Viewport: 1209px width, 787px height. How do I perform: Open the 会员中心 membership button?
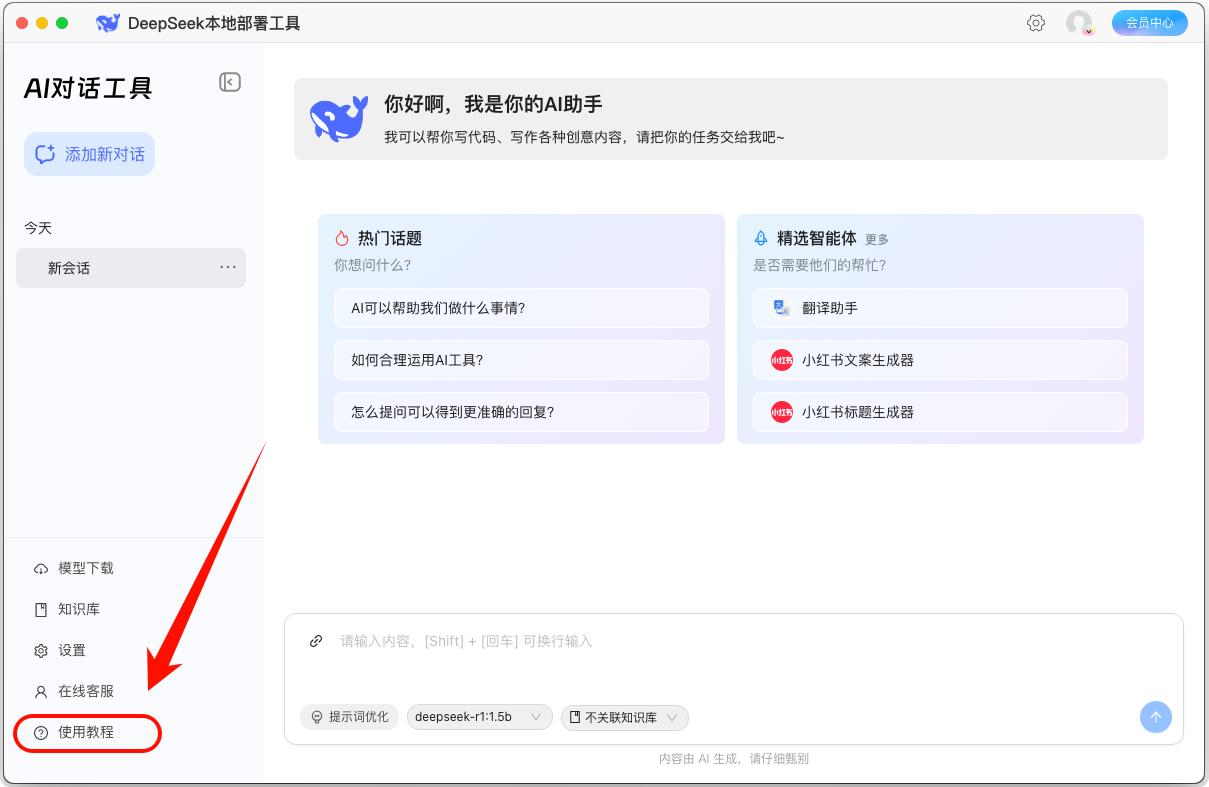[x=1150, y=23]
